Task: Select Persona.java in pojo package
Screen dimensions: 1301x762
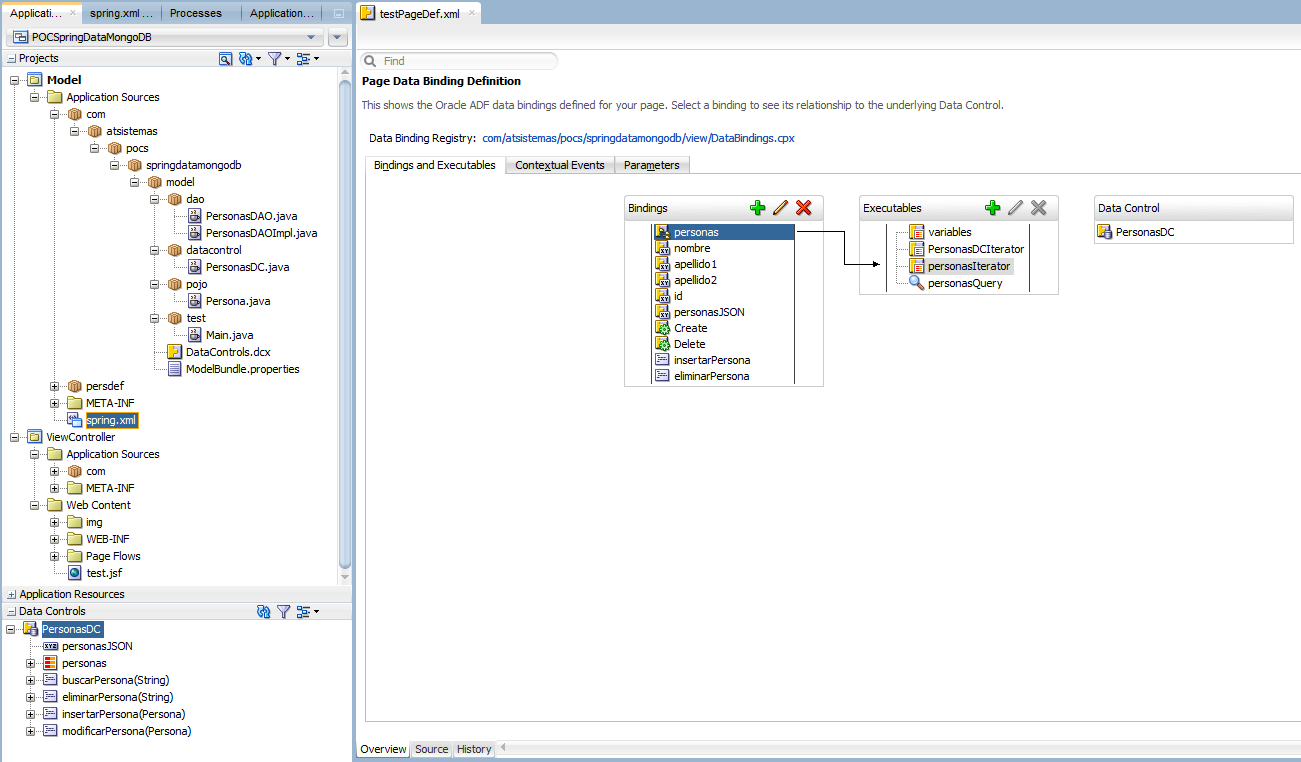Action: (238, 301)
